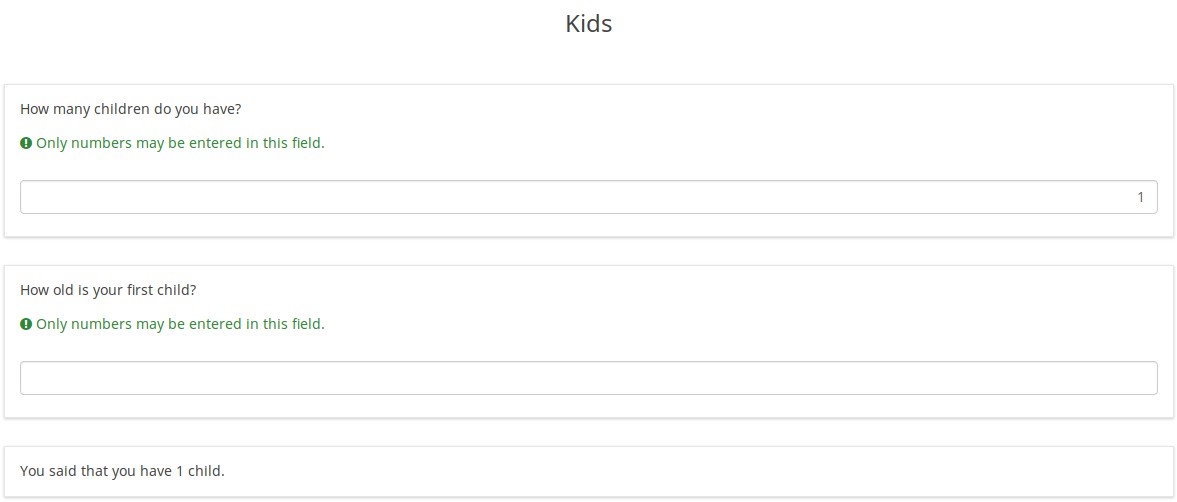Viewport: 1177px width, 502px height.
Task: Select the "How many children do you have?" label
Action: coord(130,109)
